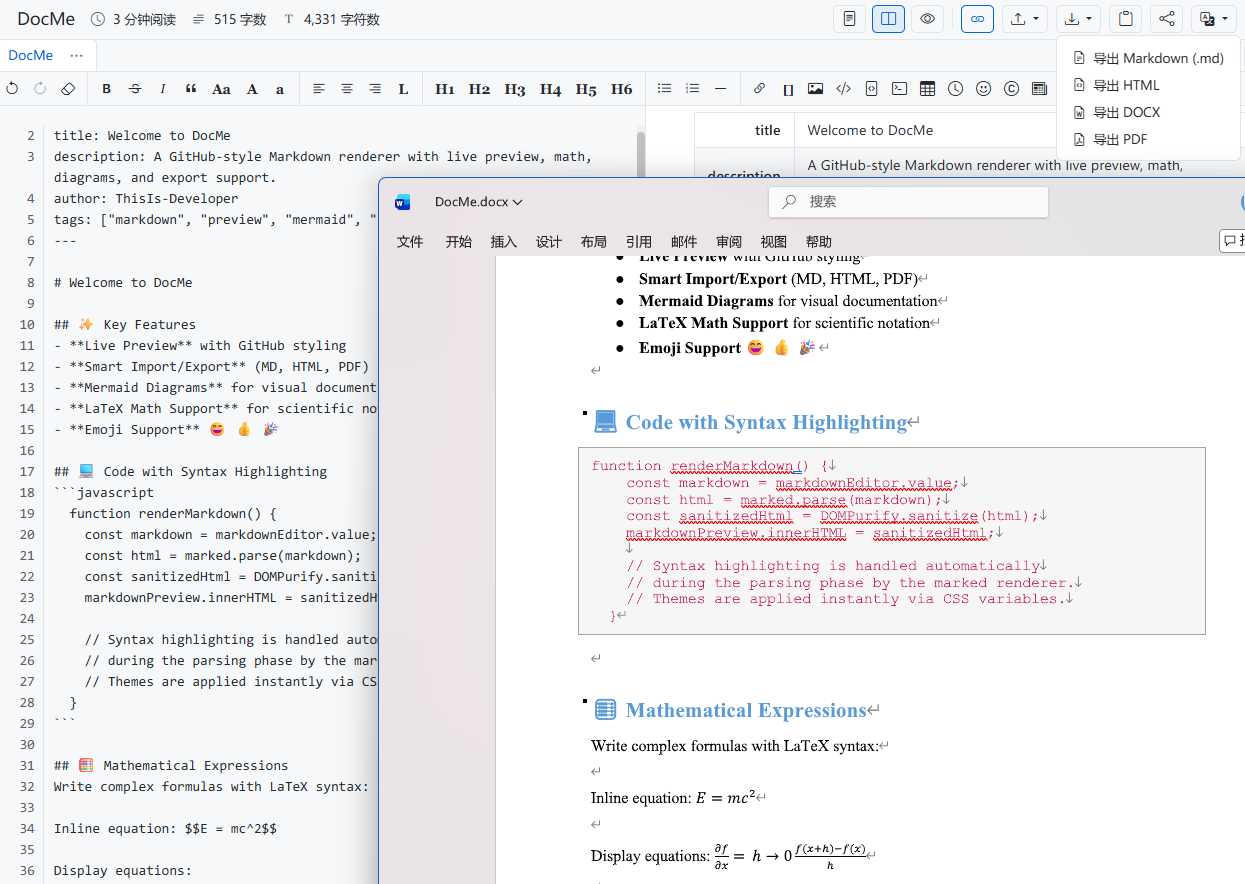
Task: Insert an image
Action: 816,89
